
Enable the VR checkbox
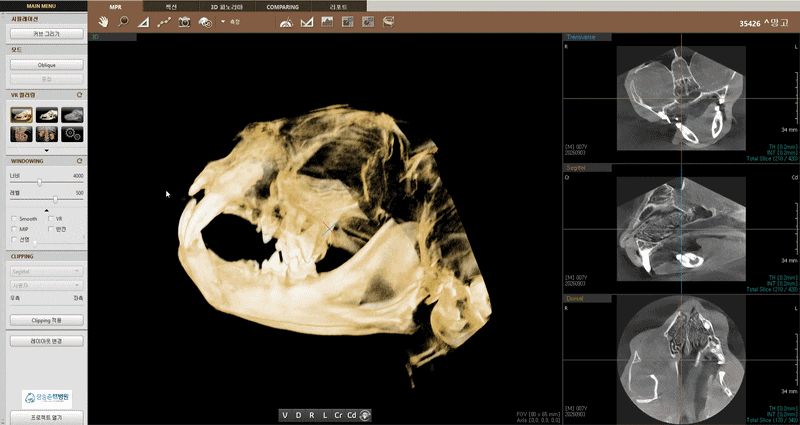point(51,218)
